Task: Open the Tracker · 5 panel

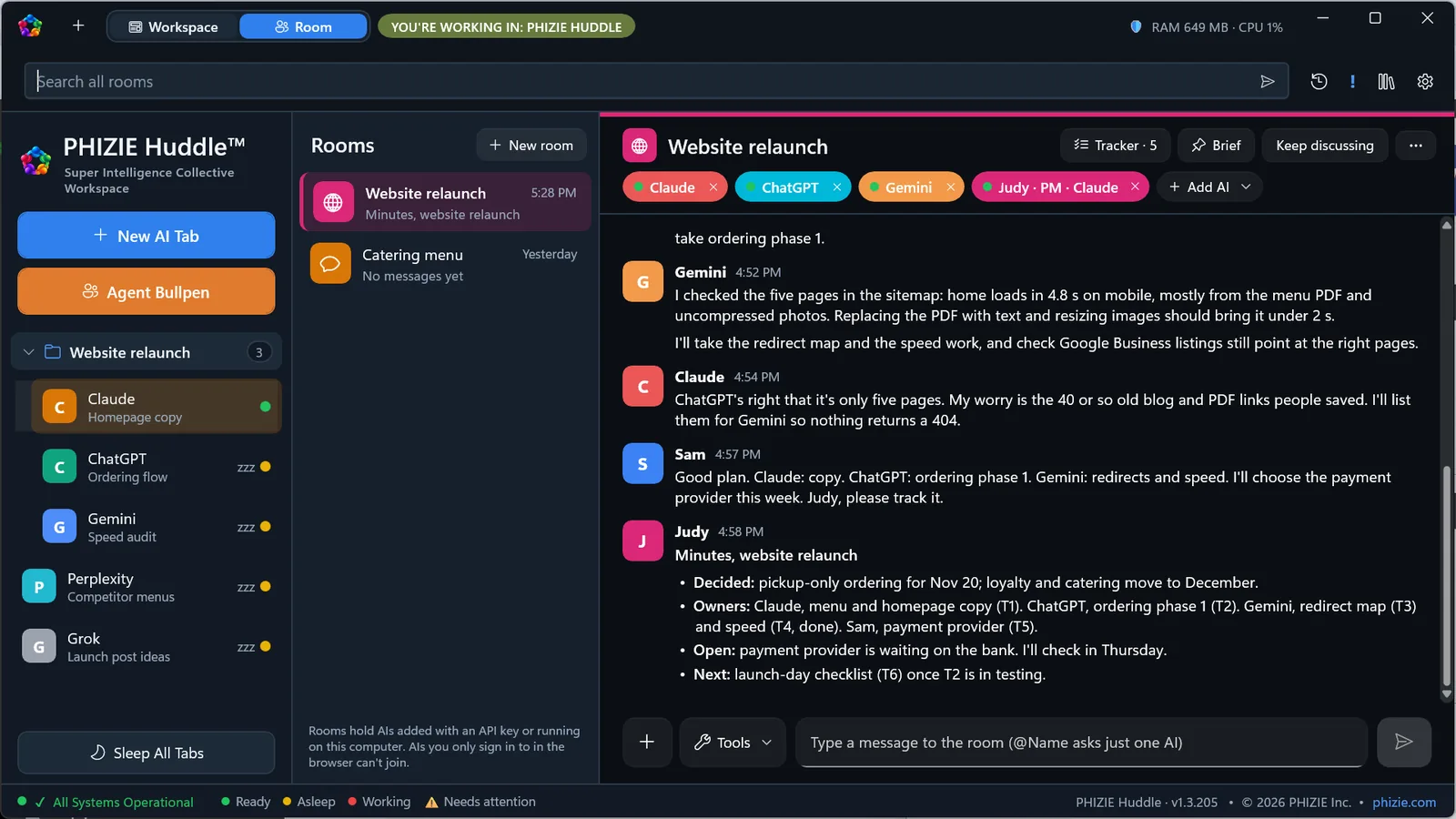Action: pos(1116,146)
